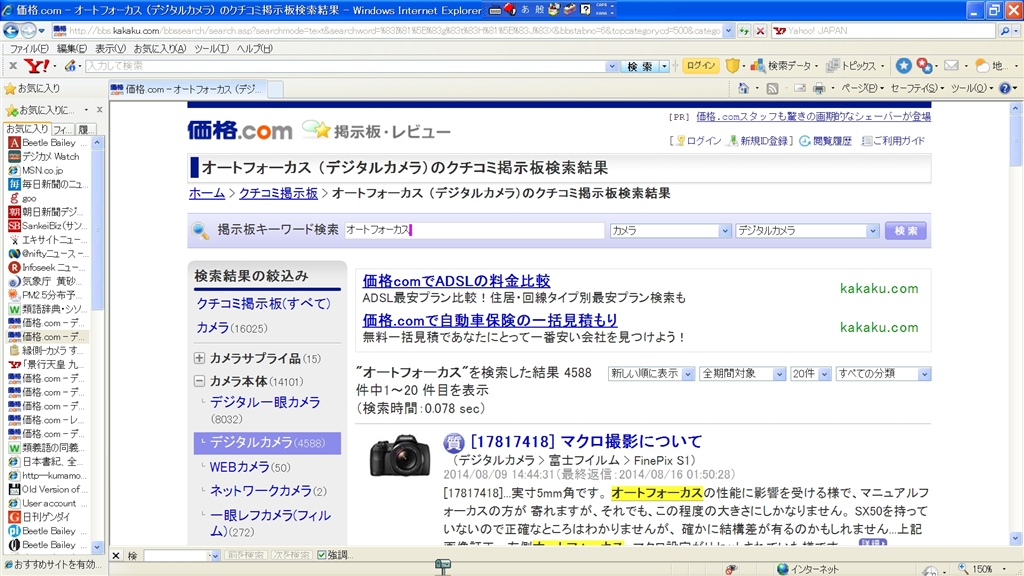Open the ファイル(F) menu
The height and width of the screenshot is (576, 1024).
coord(29,48)
